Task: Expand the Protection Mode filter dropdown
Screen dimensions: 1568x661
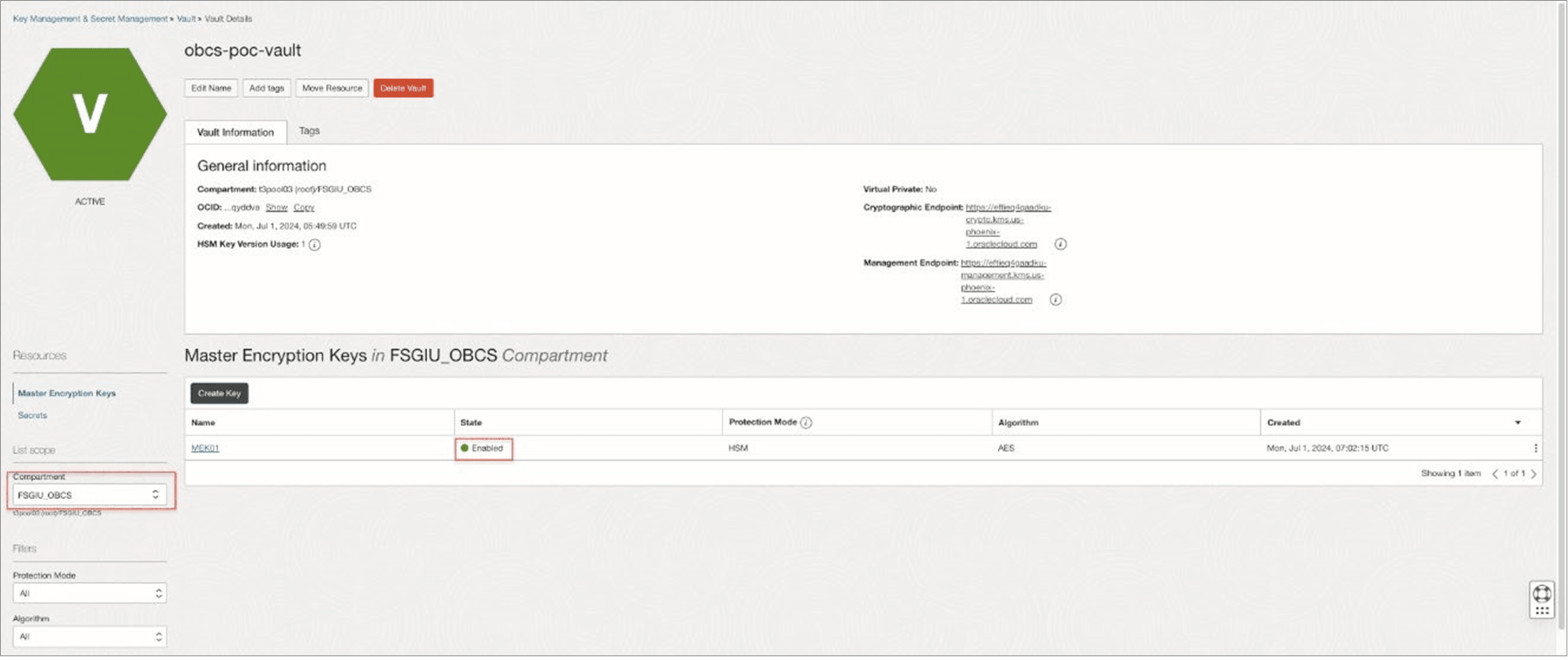Action: coord(89,594)
